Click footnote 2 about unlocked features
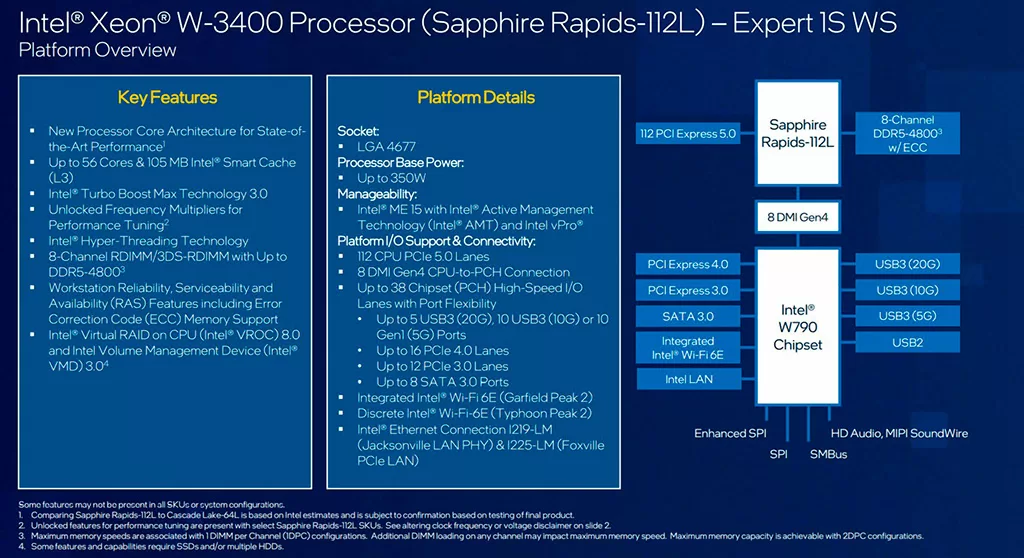The height and width of the screenshot is (558, 1024). coord(314,525)
